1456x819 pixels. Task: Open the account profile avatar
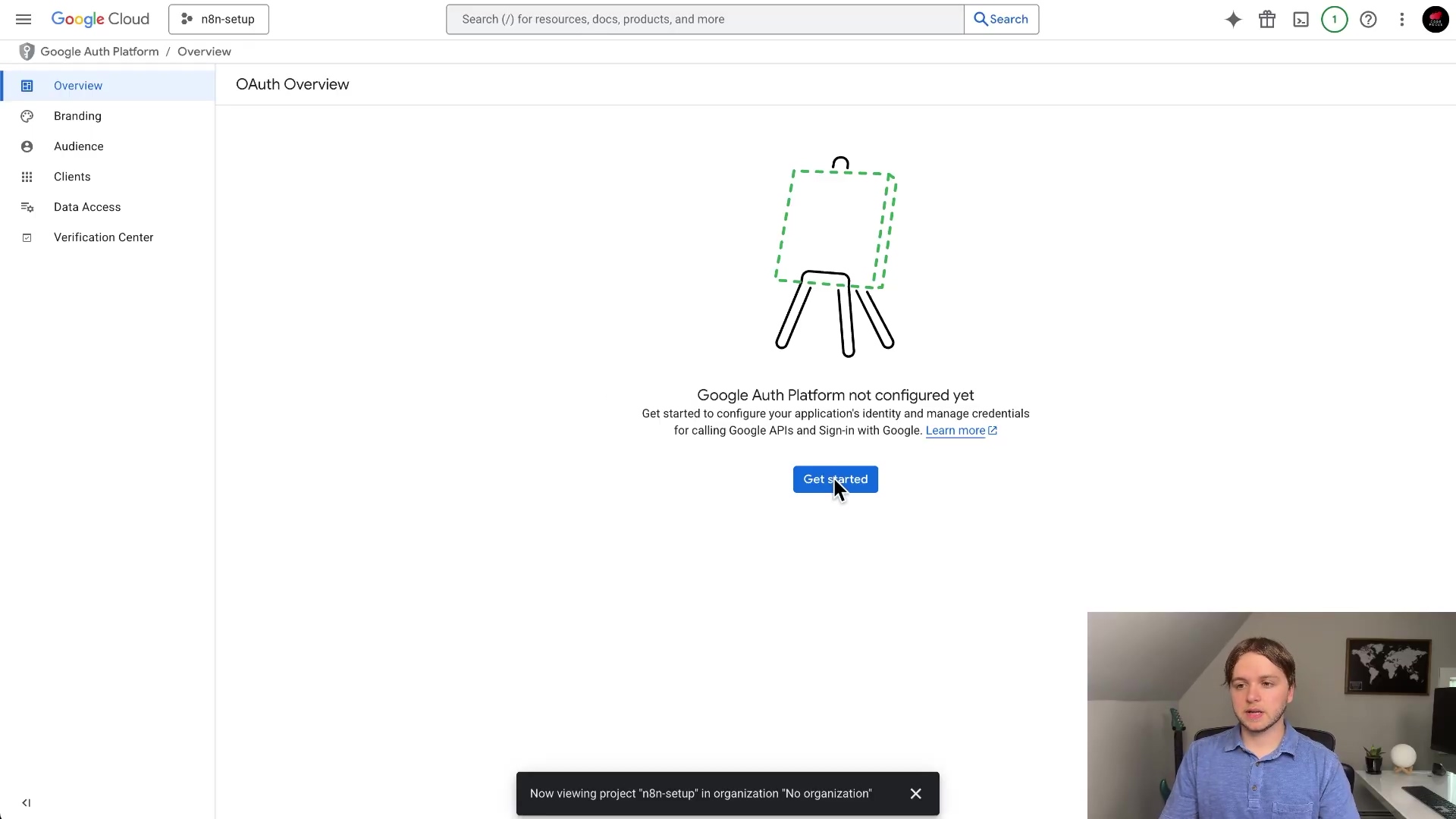[1435, 20]
